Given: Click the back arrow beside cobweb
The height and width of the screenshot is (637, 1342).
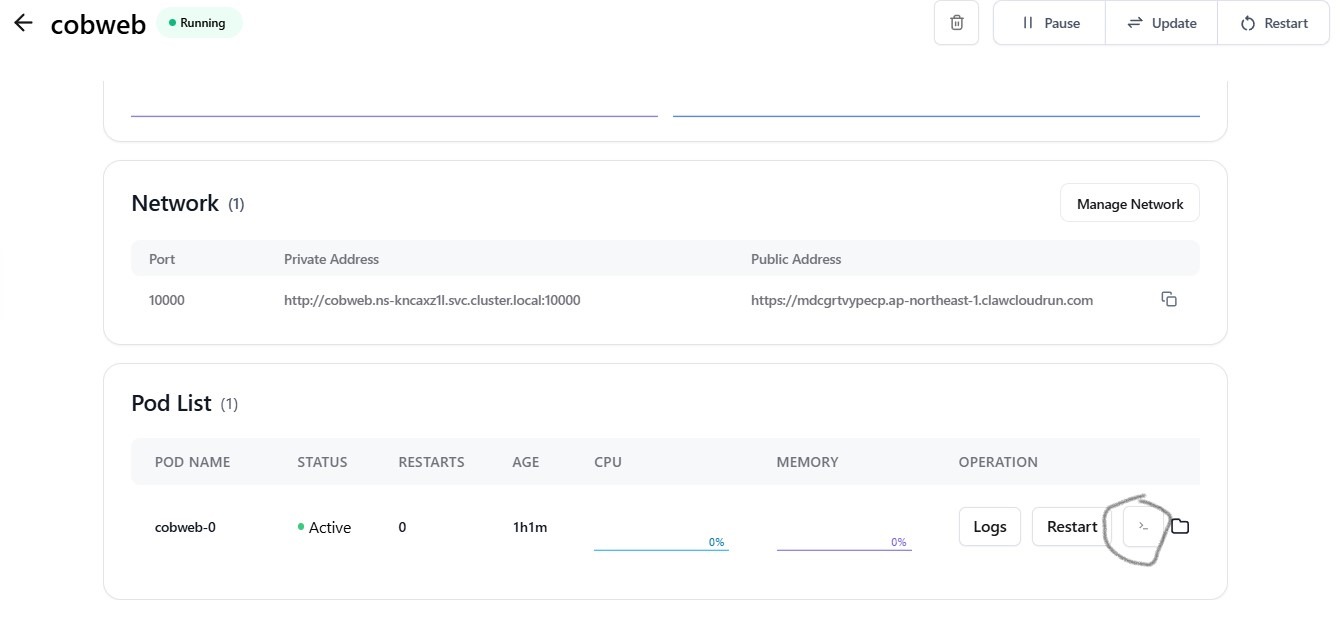Looking at the screenshot, I should click(x=23, y=23).
